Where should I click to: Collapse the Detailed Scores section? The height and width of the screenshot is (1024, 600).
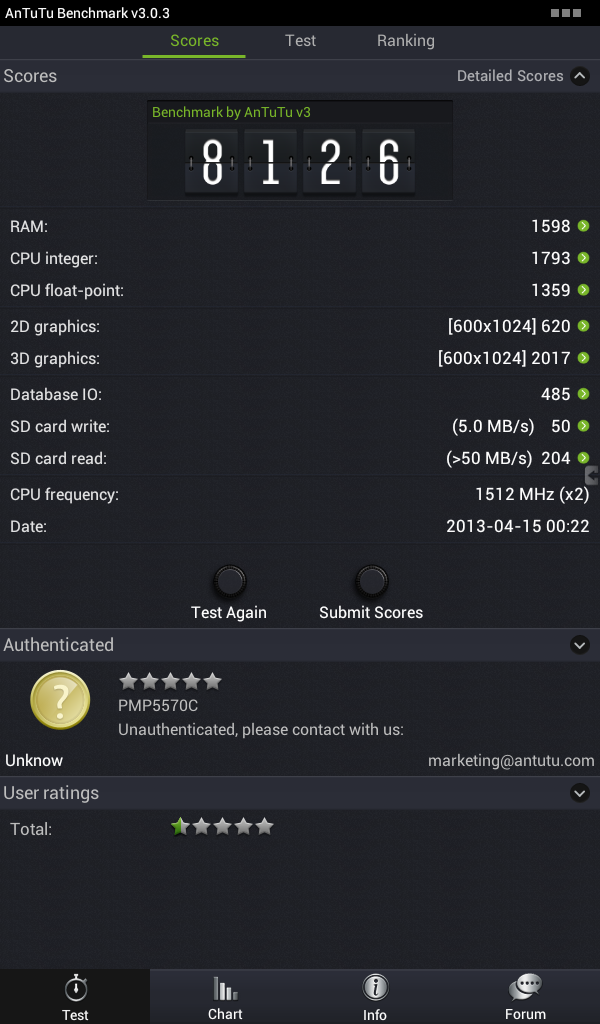pyautogui.click(x=580, y=76)
